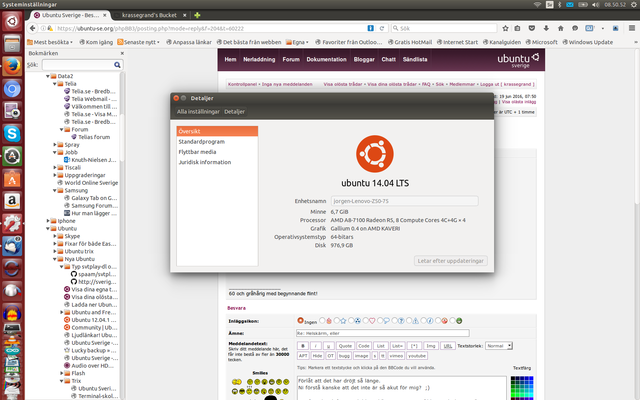Open Chromium browser from the launcher
Screen dimensions: 640x400
12,88
